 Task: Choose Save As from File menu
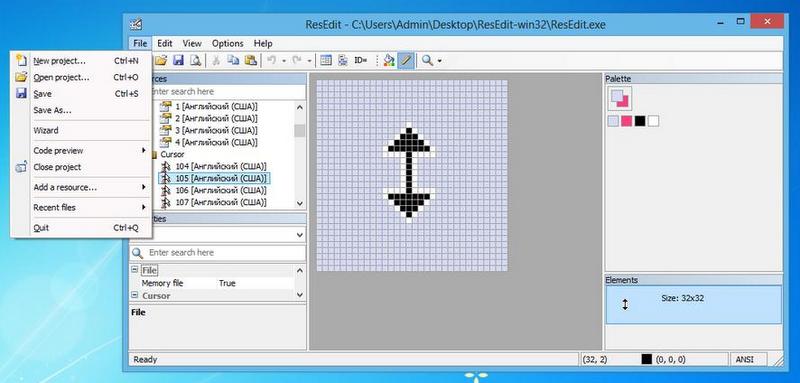coord(52,110)
